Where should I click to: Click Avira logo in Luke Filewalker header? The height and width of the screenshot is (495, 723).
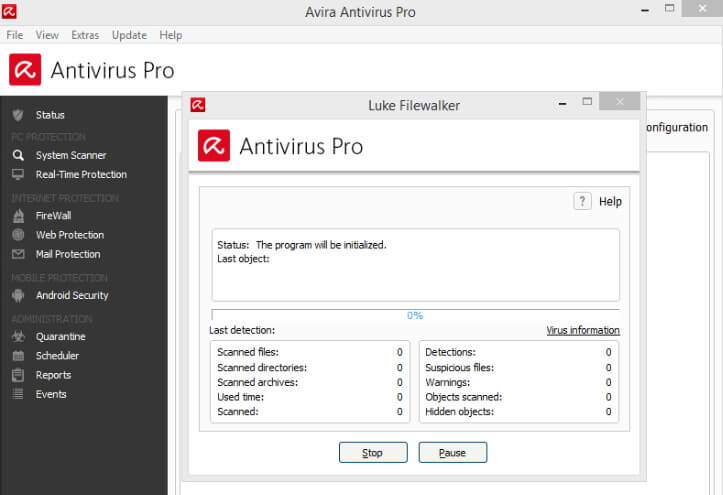214,146
